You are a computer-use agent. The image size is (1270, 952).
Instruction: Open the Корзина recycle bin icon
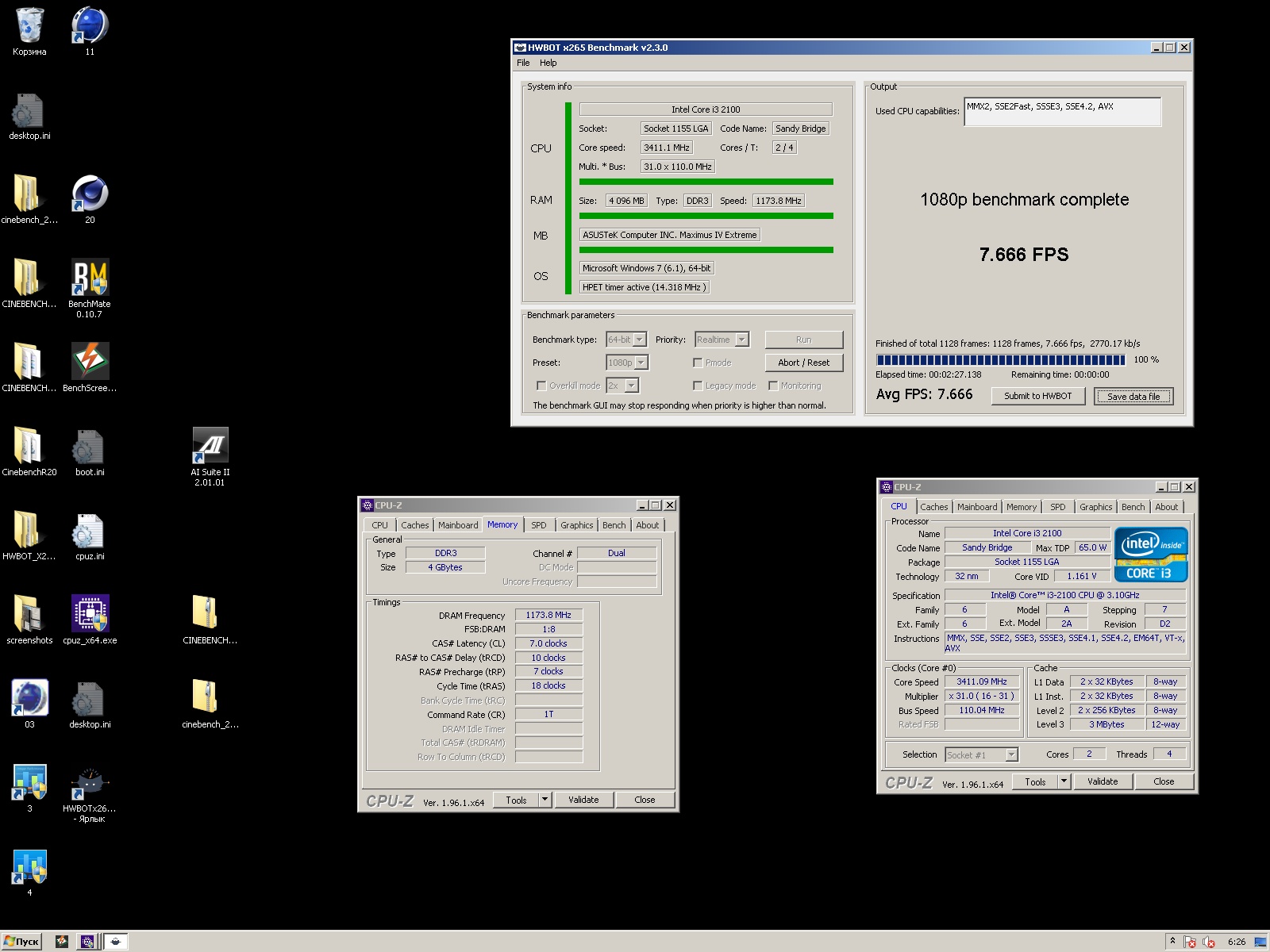(29, 32)
